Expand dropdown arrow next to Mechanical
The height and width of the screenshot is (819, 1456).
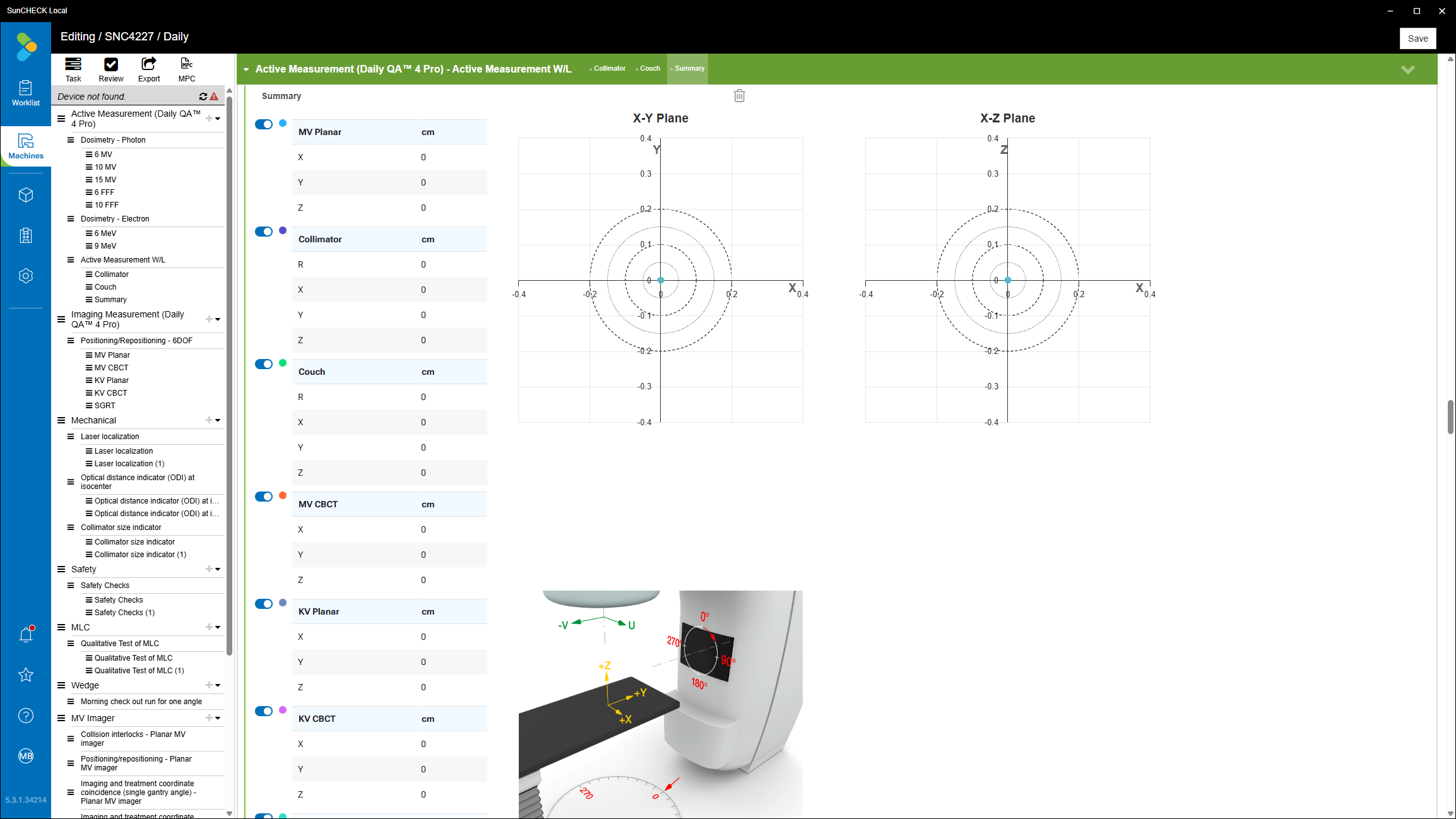218,420
